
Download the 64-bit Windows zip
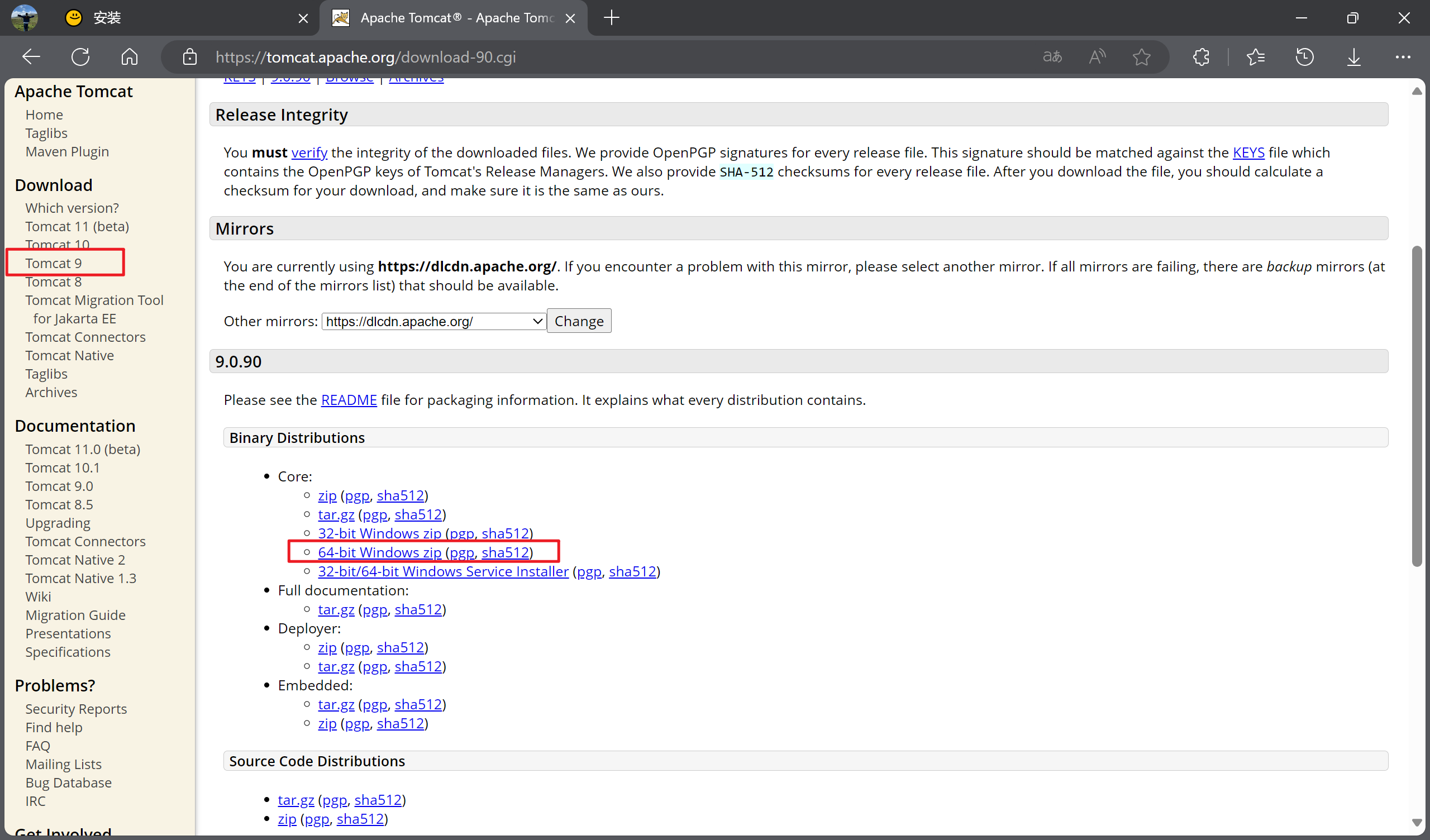380,552
